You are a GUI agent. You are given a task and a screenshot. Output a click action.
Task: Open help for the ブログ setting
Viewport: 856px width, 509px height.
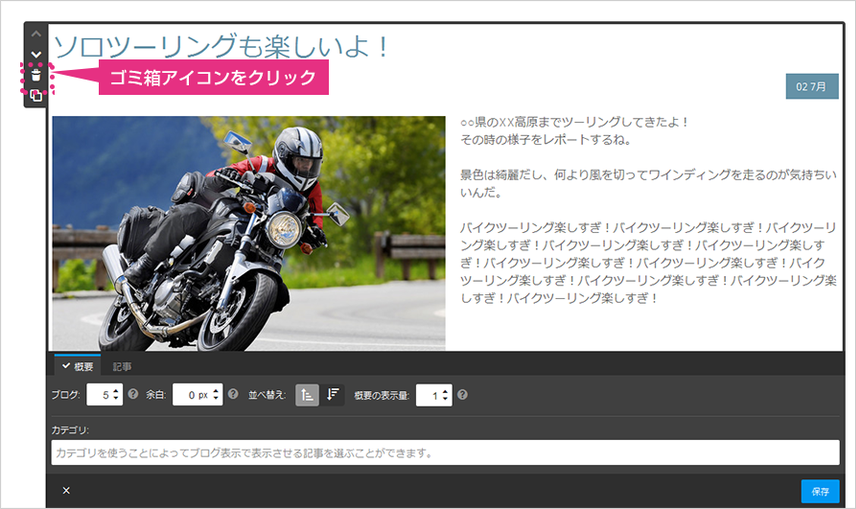tap(133, 394)
